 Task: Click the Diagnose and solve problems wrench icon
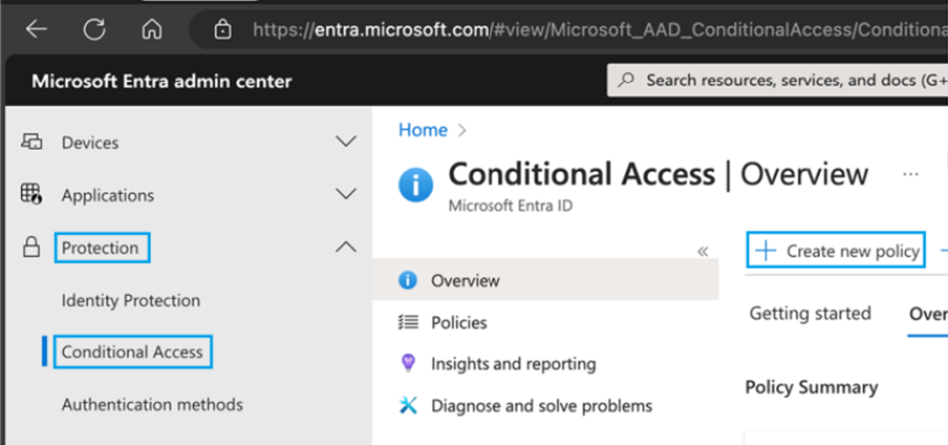pyautogui.click(x=407, y=406)
